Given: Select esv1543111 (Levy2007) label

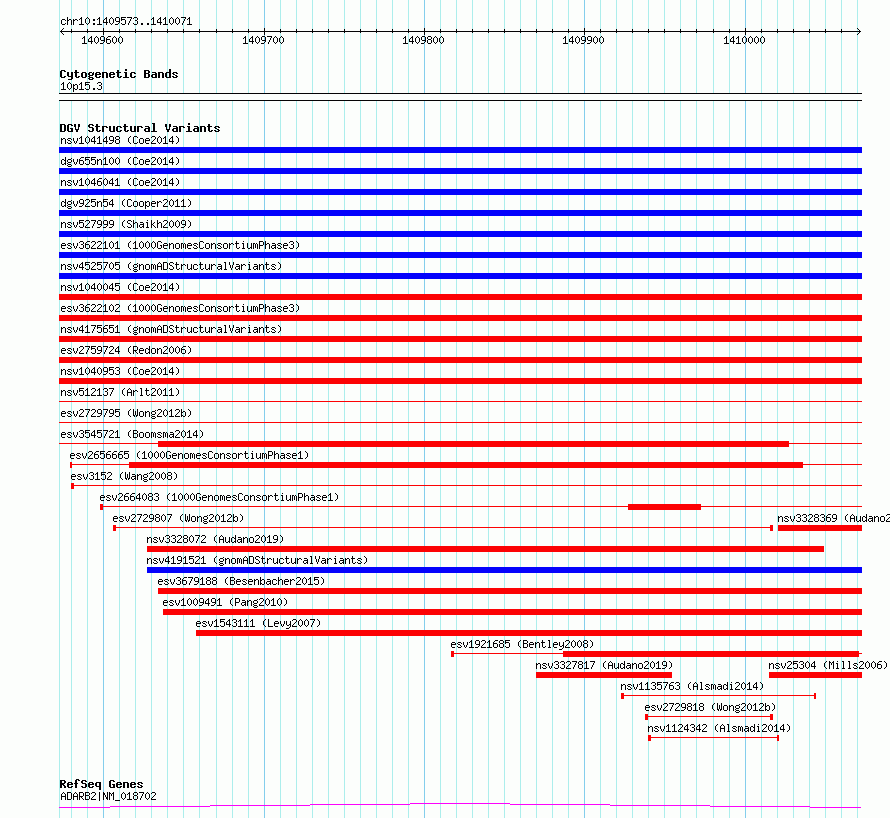Looking at the screenshot, I should (258, 623).
